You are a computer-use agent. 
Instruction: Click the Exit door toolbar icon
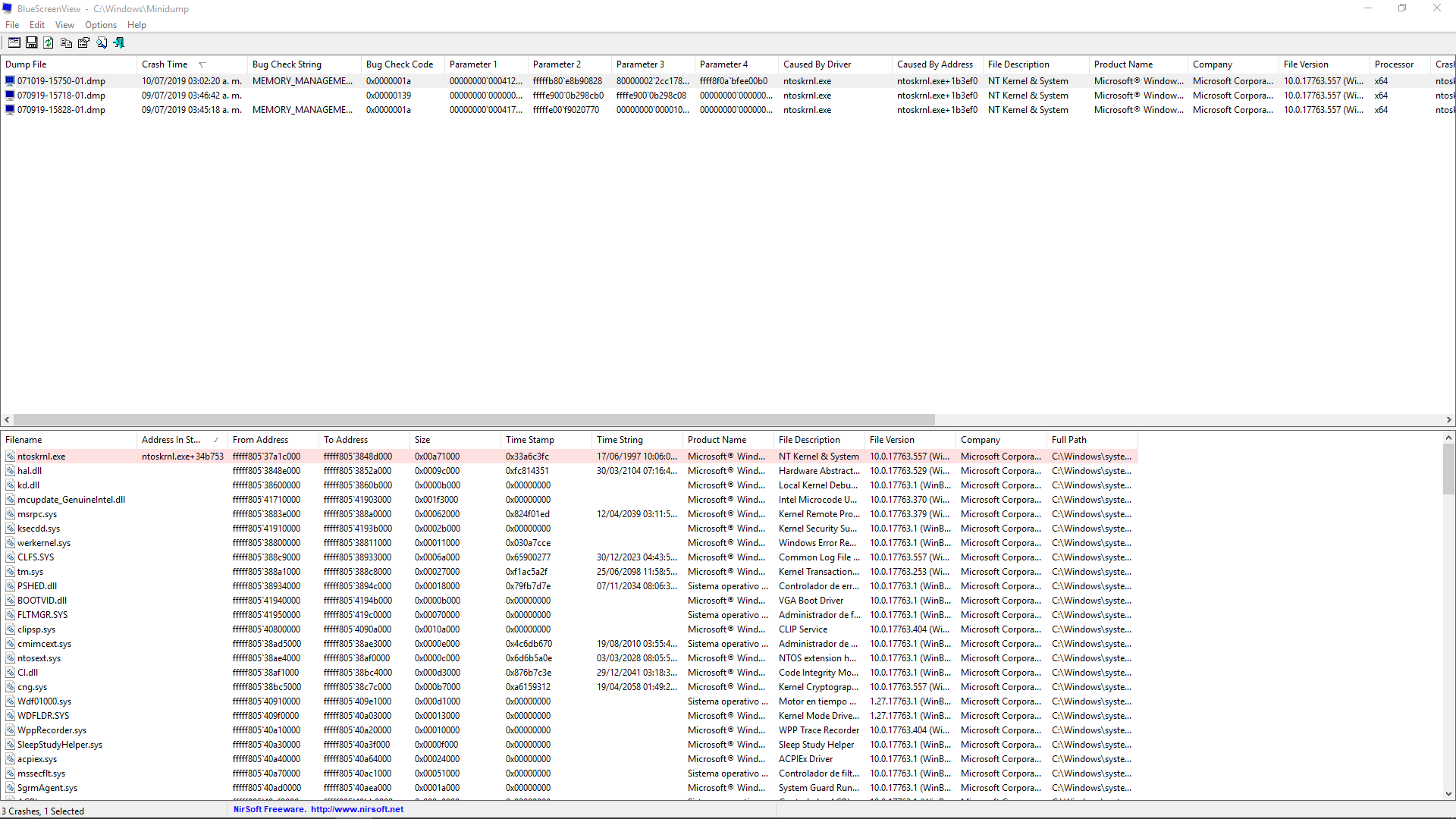[x=119, y=43]
